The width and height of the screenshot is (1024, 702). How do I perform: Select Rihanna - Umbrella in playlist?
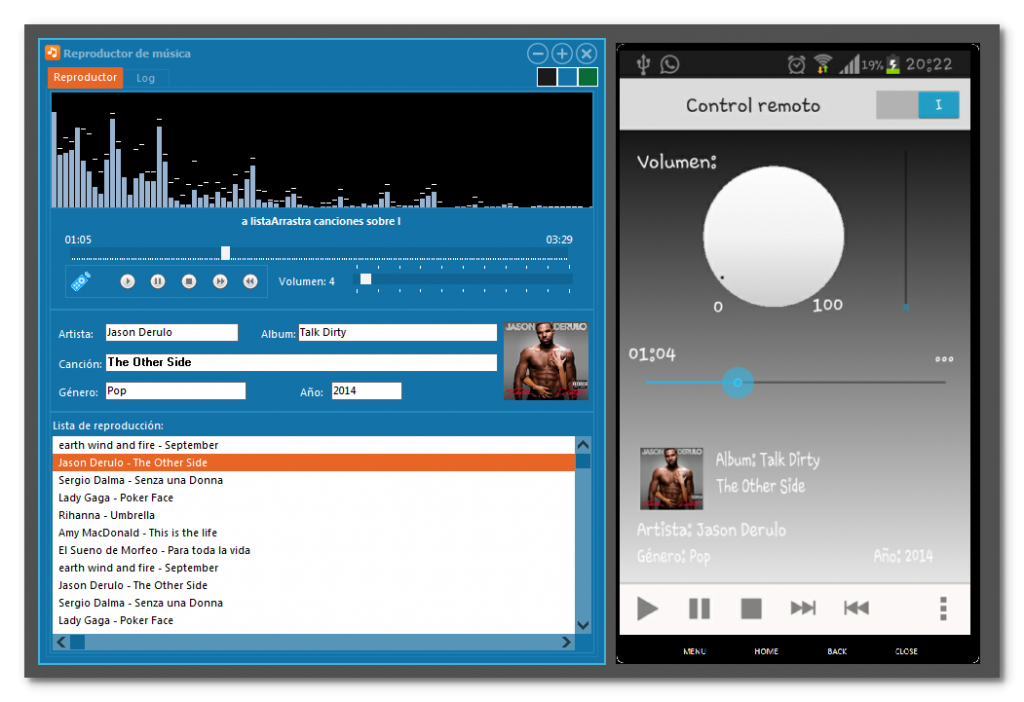pos(313,515)
